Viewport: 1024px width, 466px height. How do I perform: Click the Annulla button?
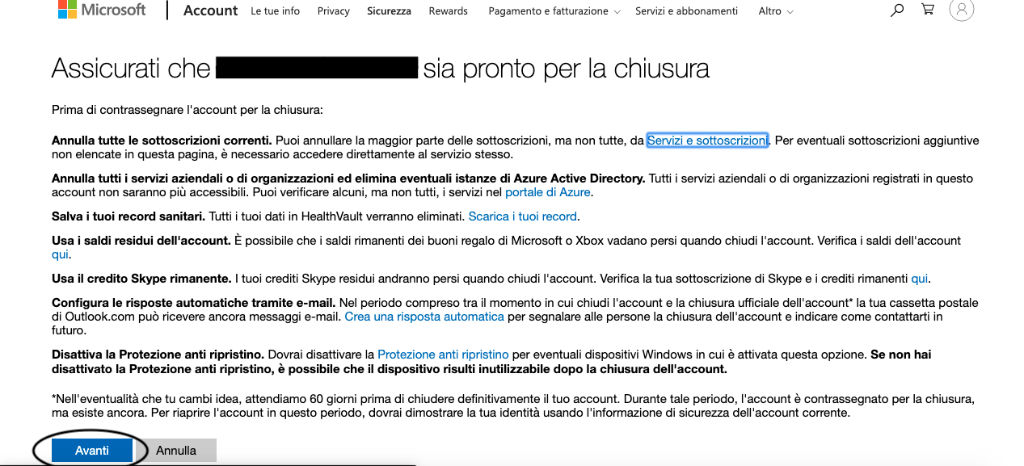pos(176,450)
